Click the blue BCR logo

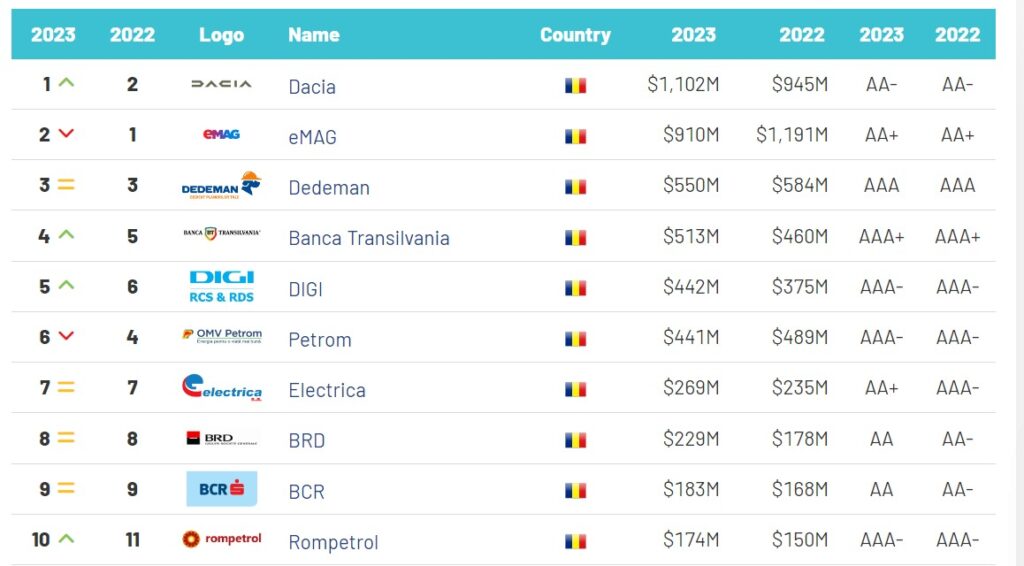pos(221,489)
